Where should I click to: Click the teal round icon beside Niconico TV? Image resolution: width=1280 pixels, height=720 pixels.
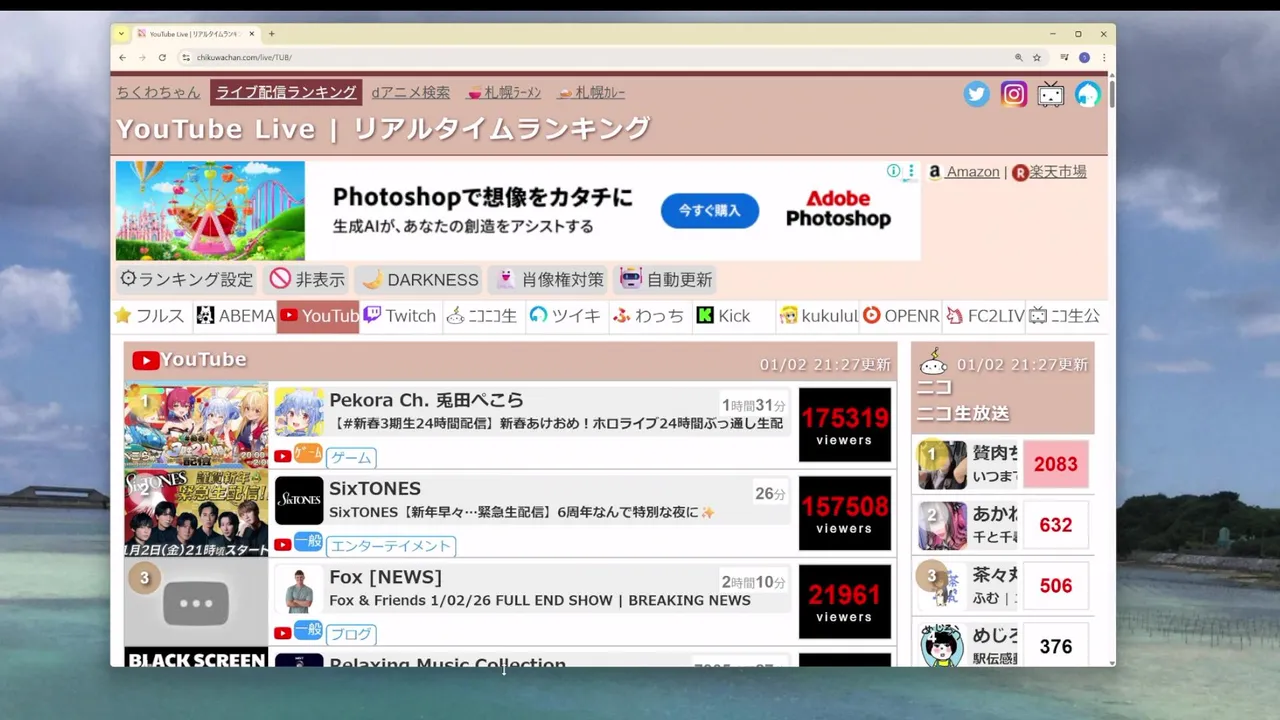pyautogui.click(x=1088, y=94)
